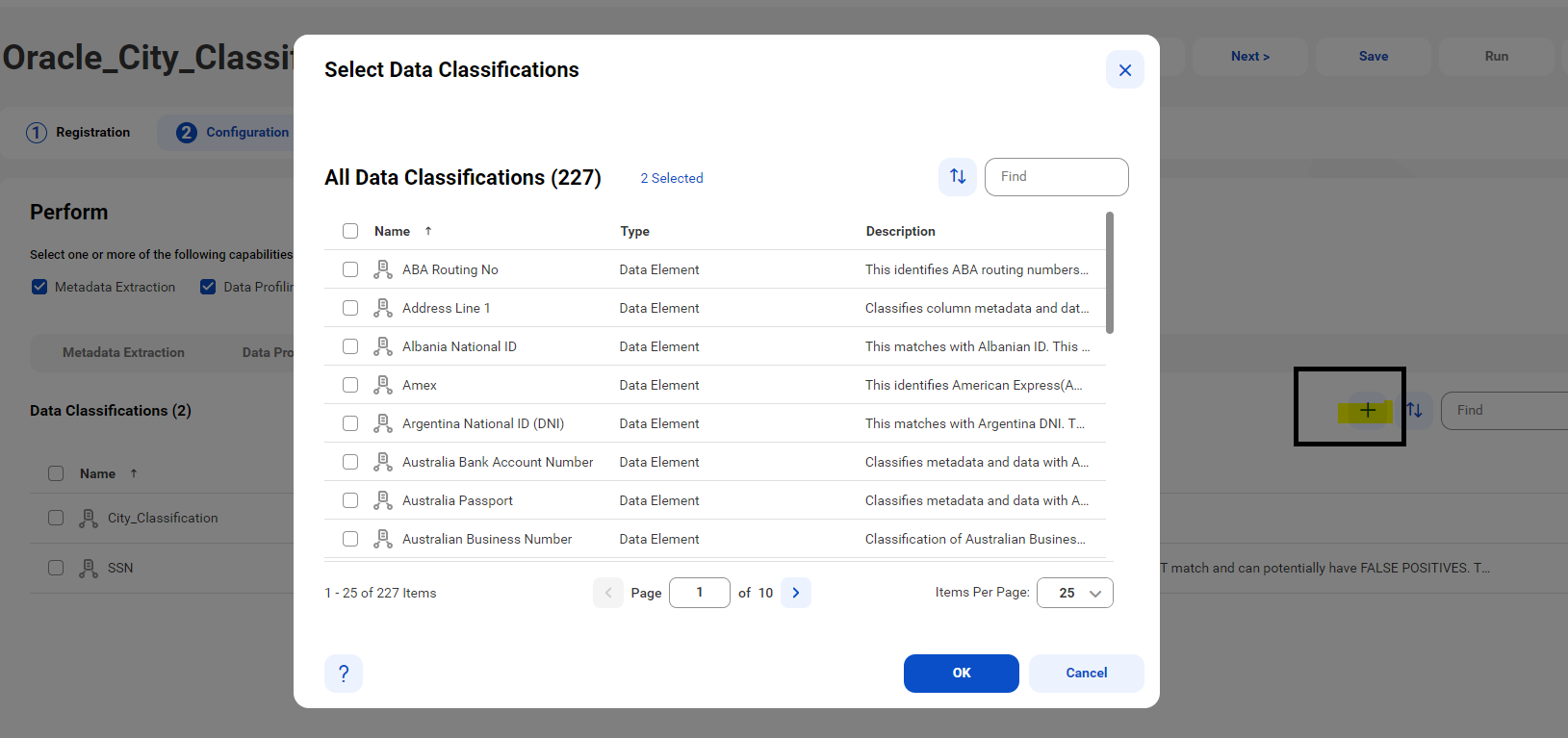Click the ABA Routing No data element icon
The width and height of the screenshot is (1568, 738).
pos(383,269)
